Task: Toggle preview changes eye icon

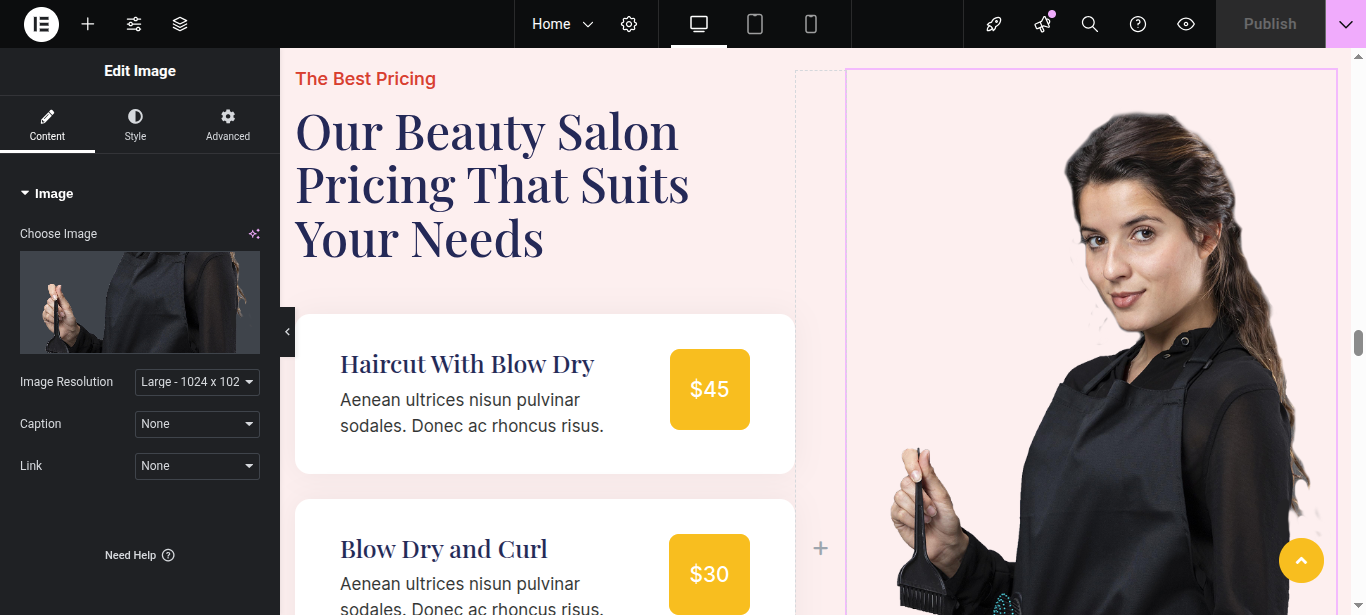Action: click(x=1186, y=24)
